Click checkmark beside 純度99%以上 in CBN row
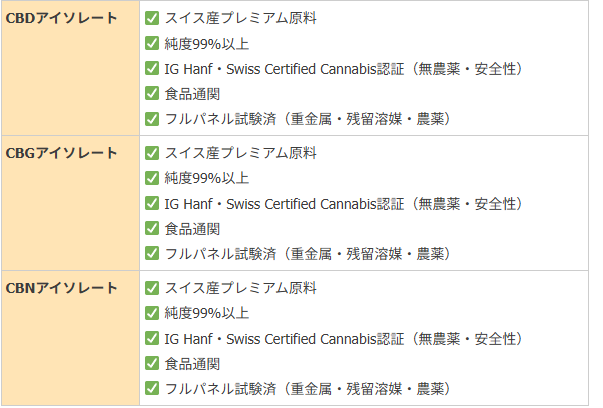This screenshot has width=603, height=408. (x=152, y=313)
